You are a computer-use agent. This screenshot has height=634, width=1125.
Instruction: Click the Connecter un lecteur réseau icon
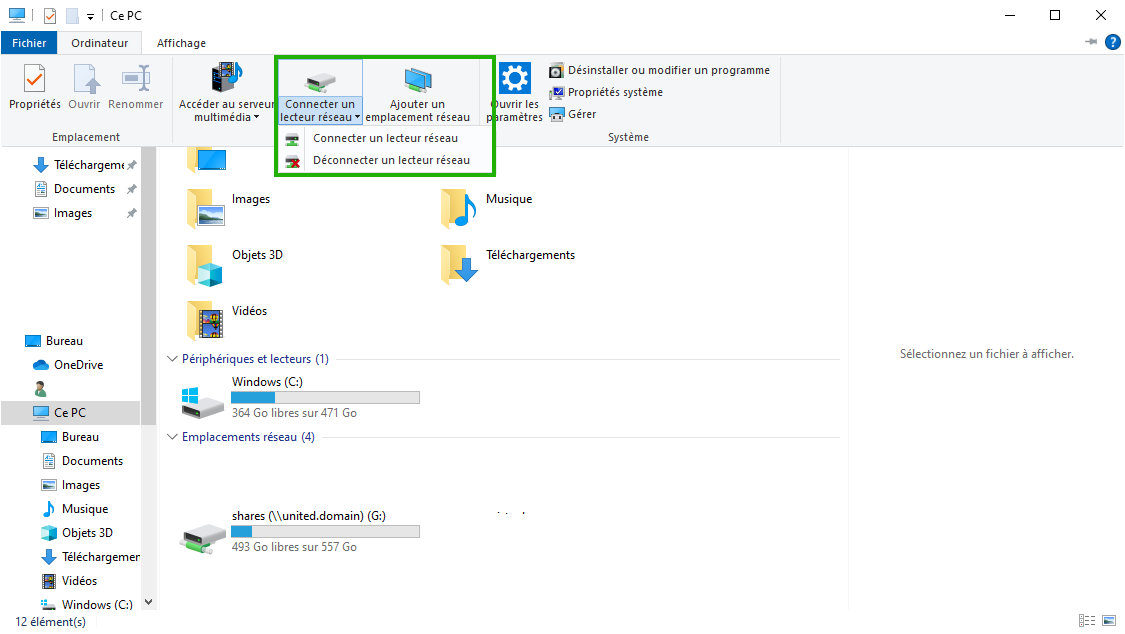[x=320, y=80]
